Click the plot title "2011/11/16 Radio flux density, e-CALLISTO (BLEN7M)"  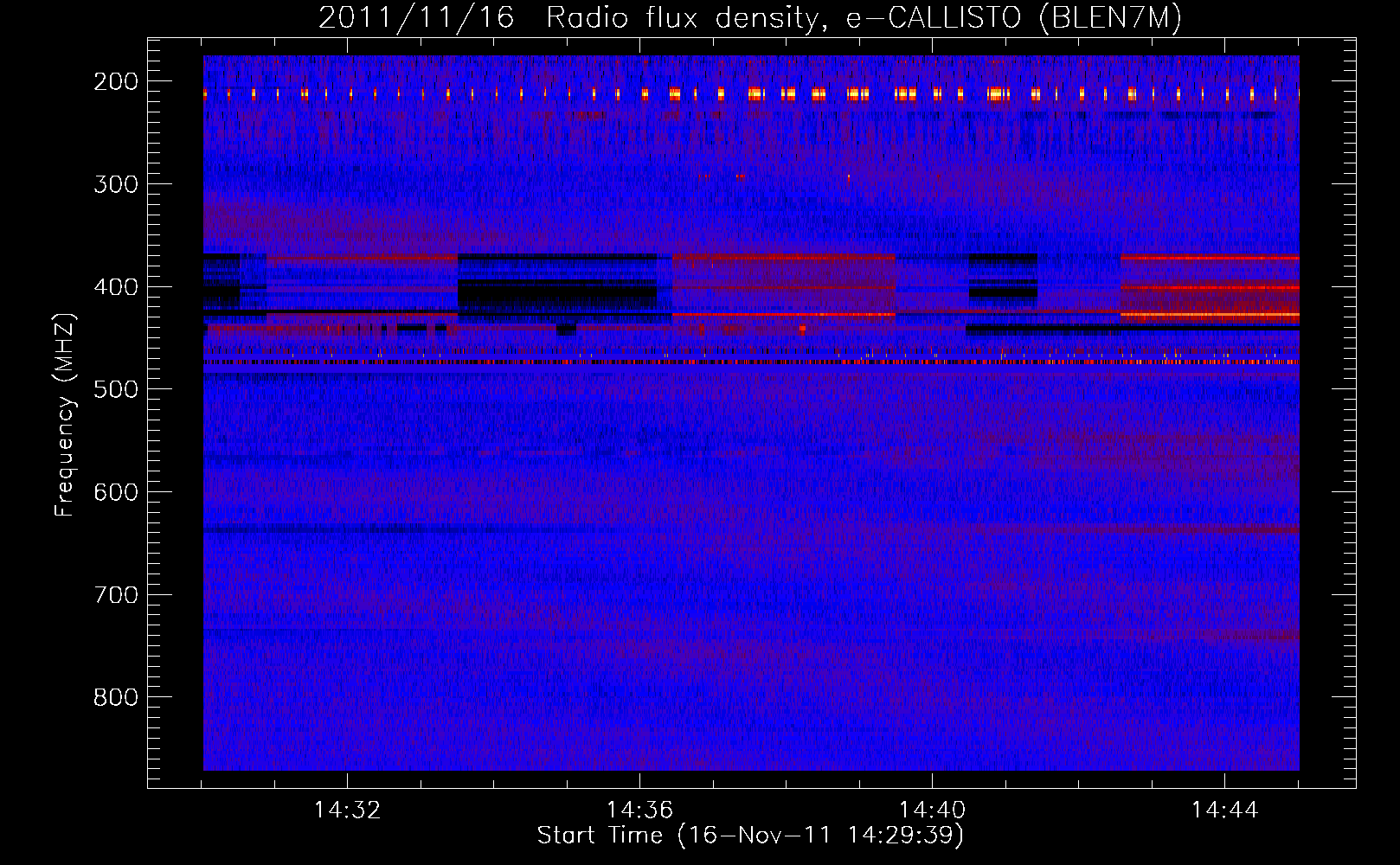pyautogui.click(x=750, y=18)
